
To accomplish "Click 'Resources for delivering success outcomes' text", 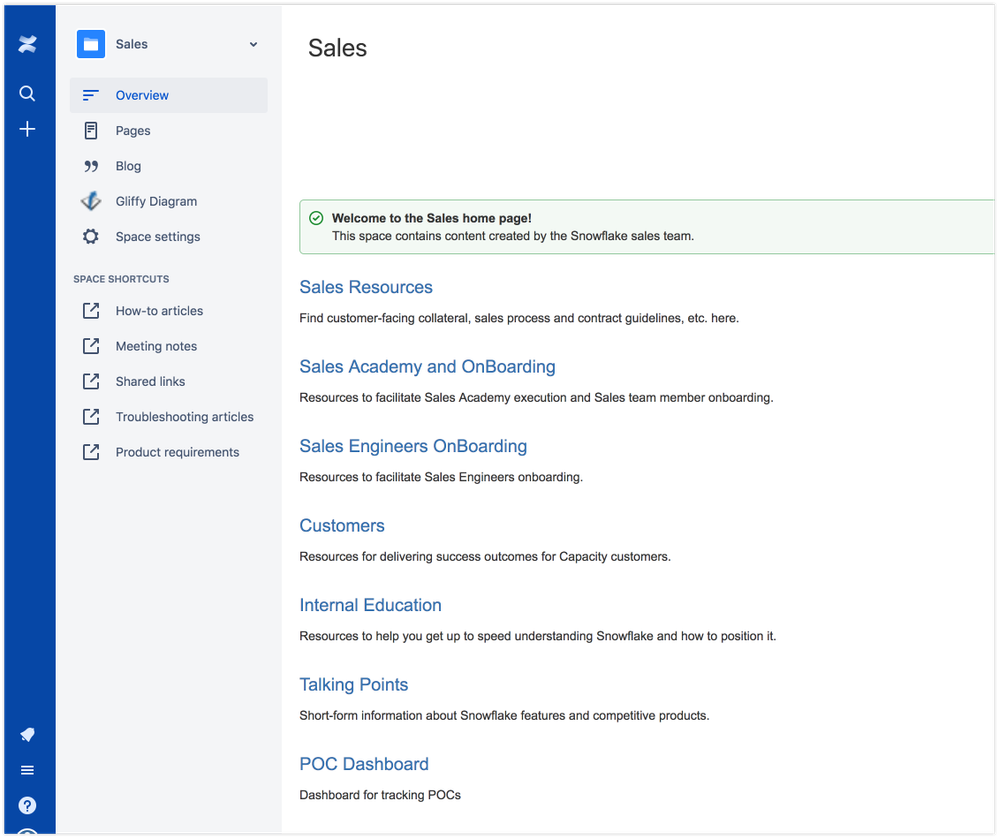I will (485, 557).
